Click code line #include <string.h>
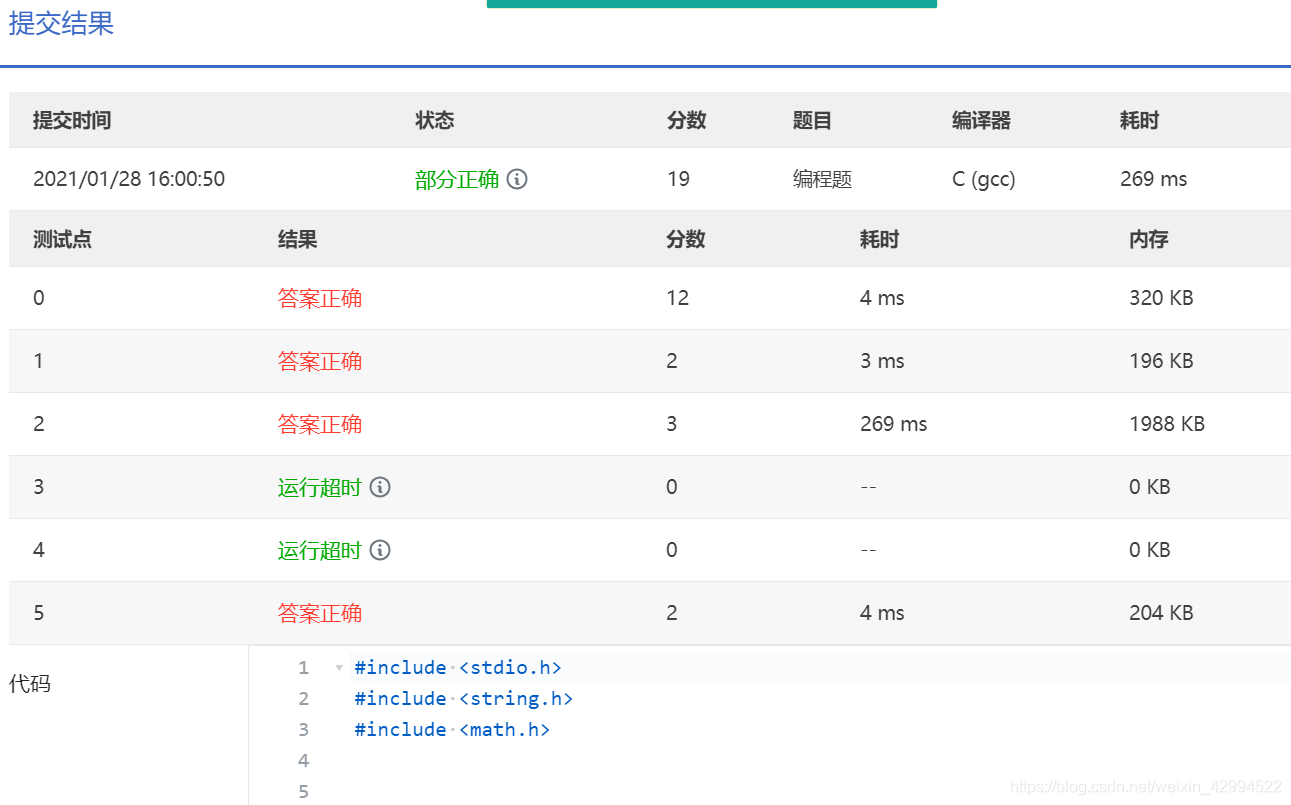1291x805 pixels. coord(464,699)
